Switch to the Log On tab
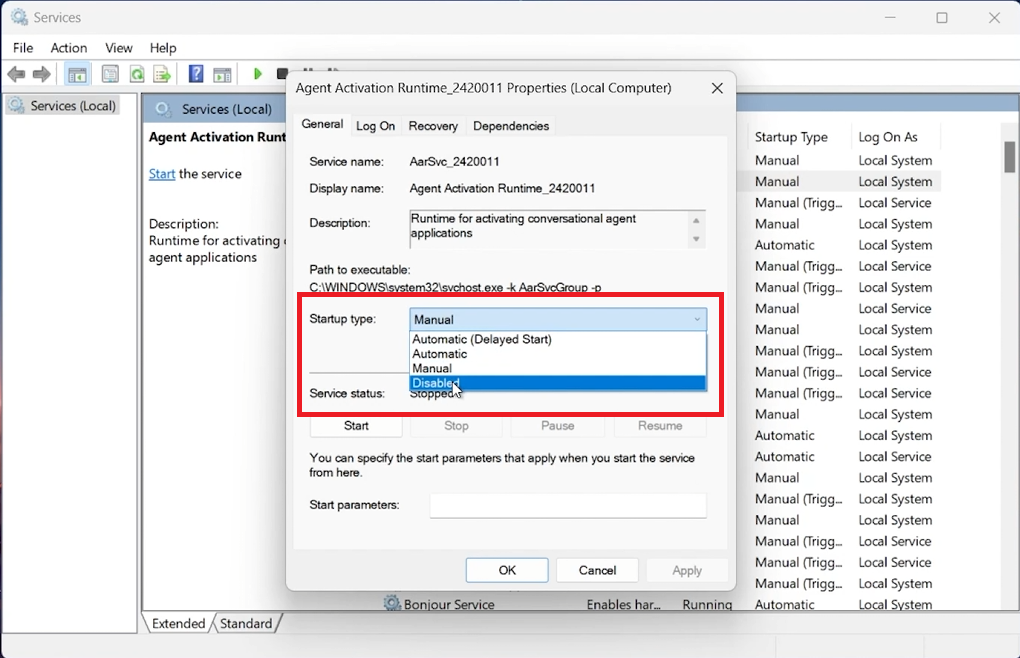1020x658 pixels. coord(375,126)
